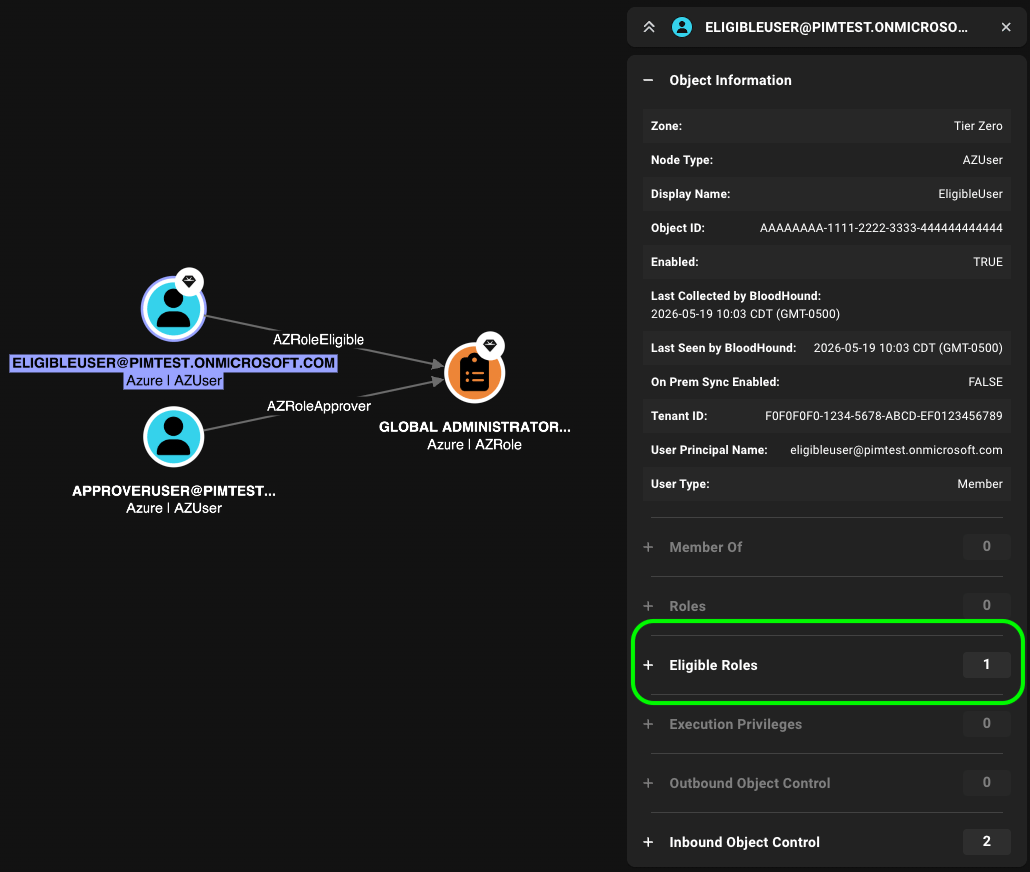Click the Inbound Object Control count badge 2

(986, 841)
